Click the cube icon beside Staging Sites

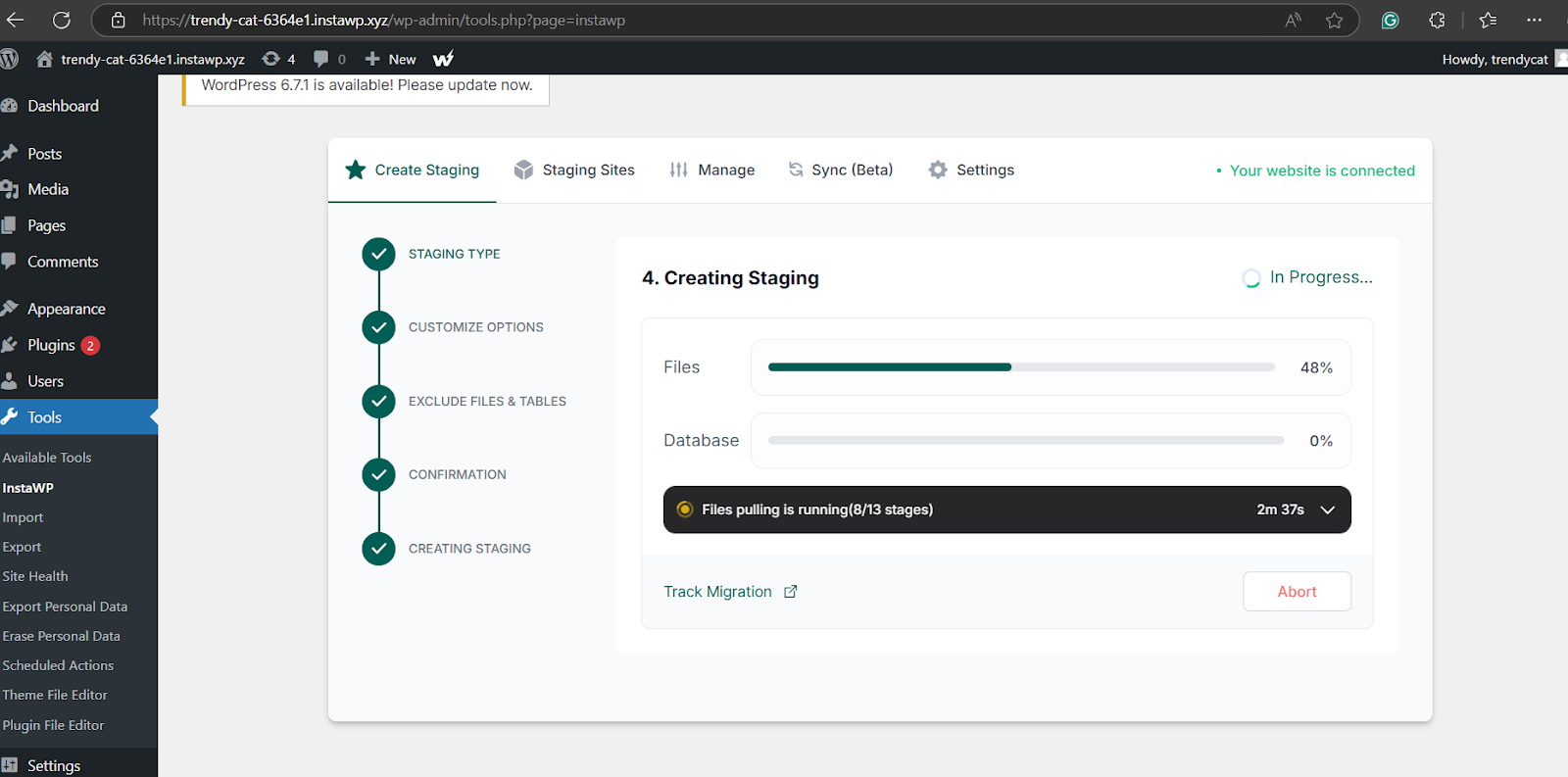(524, 170)
